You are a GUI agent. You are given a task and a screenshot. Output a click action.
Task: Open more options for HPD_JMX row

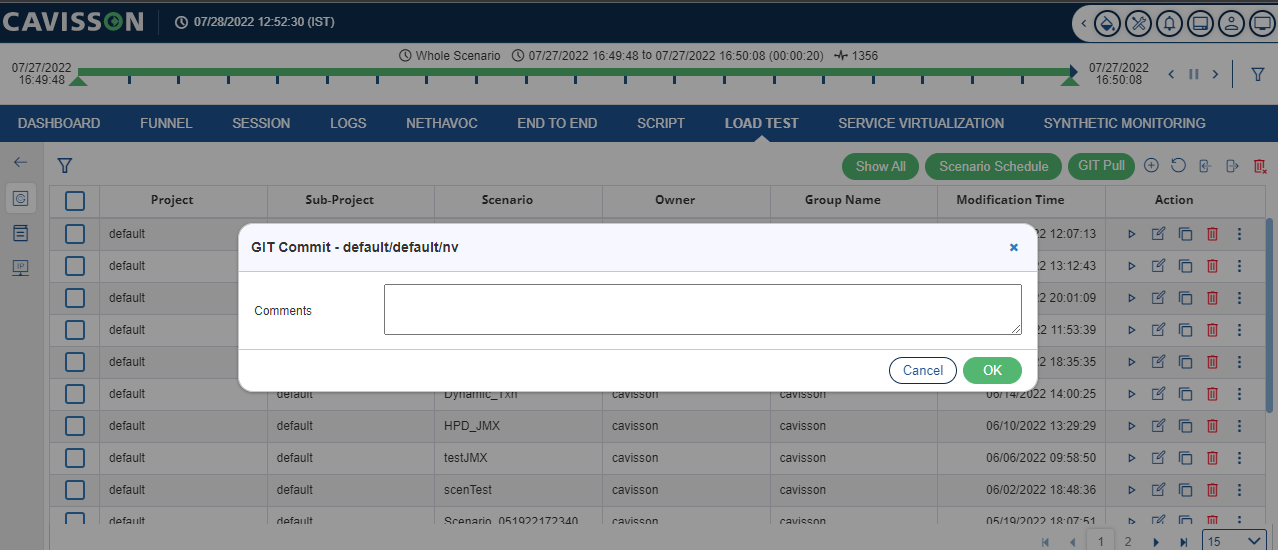[1239, 426]
